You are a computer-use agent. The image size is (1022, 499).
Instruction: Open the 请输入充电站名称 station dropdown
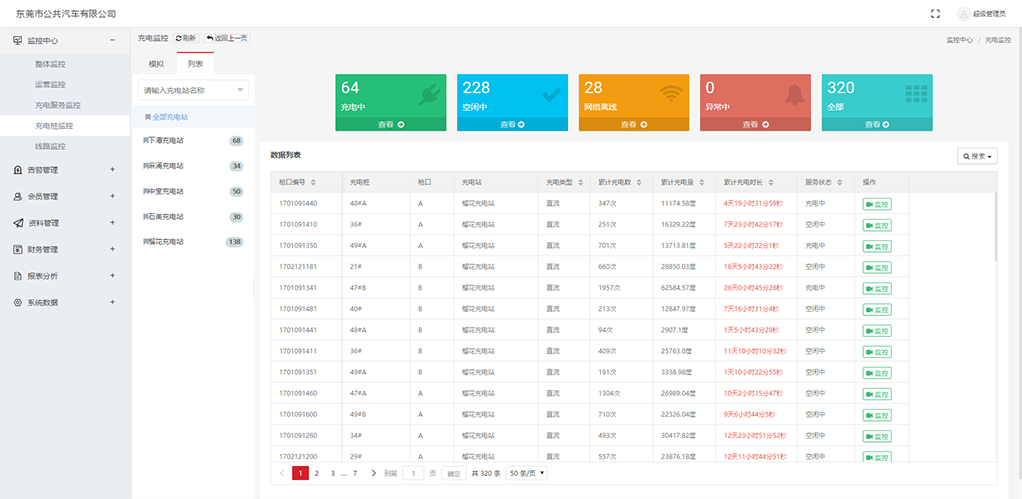coord(193,90)
